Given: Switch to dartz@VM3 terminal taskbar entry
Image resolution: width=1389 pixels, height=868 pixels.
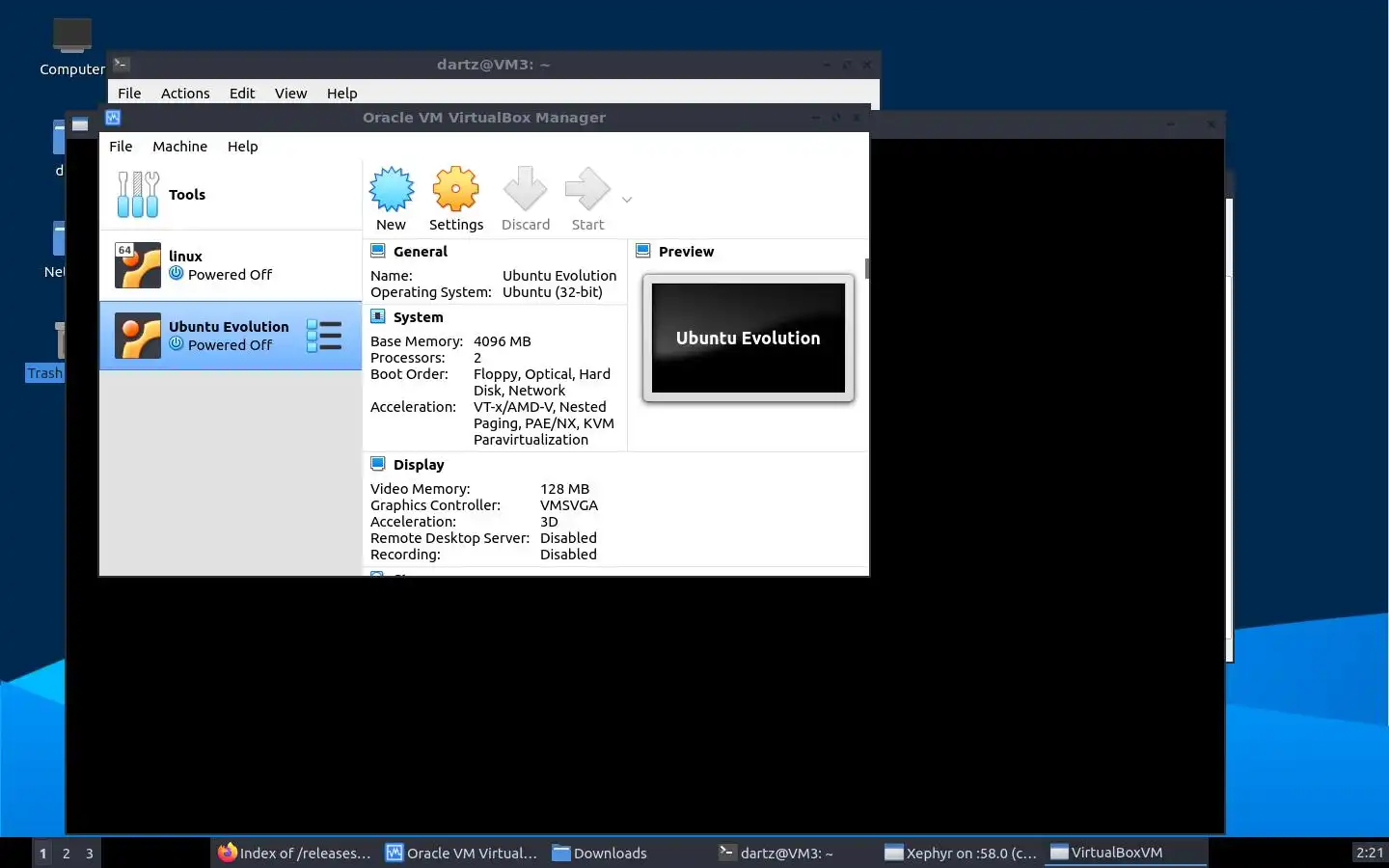Looking at the screenshot, I should coord(797,853).
